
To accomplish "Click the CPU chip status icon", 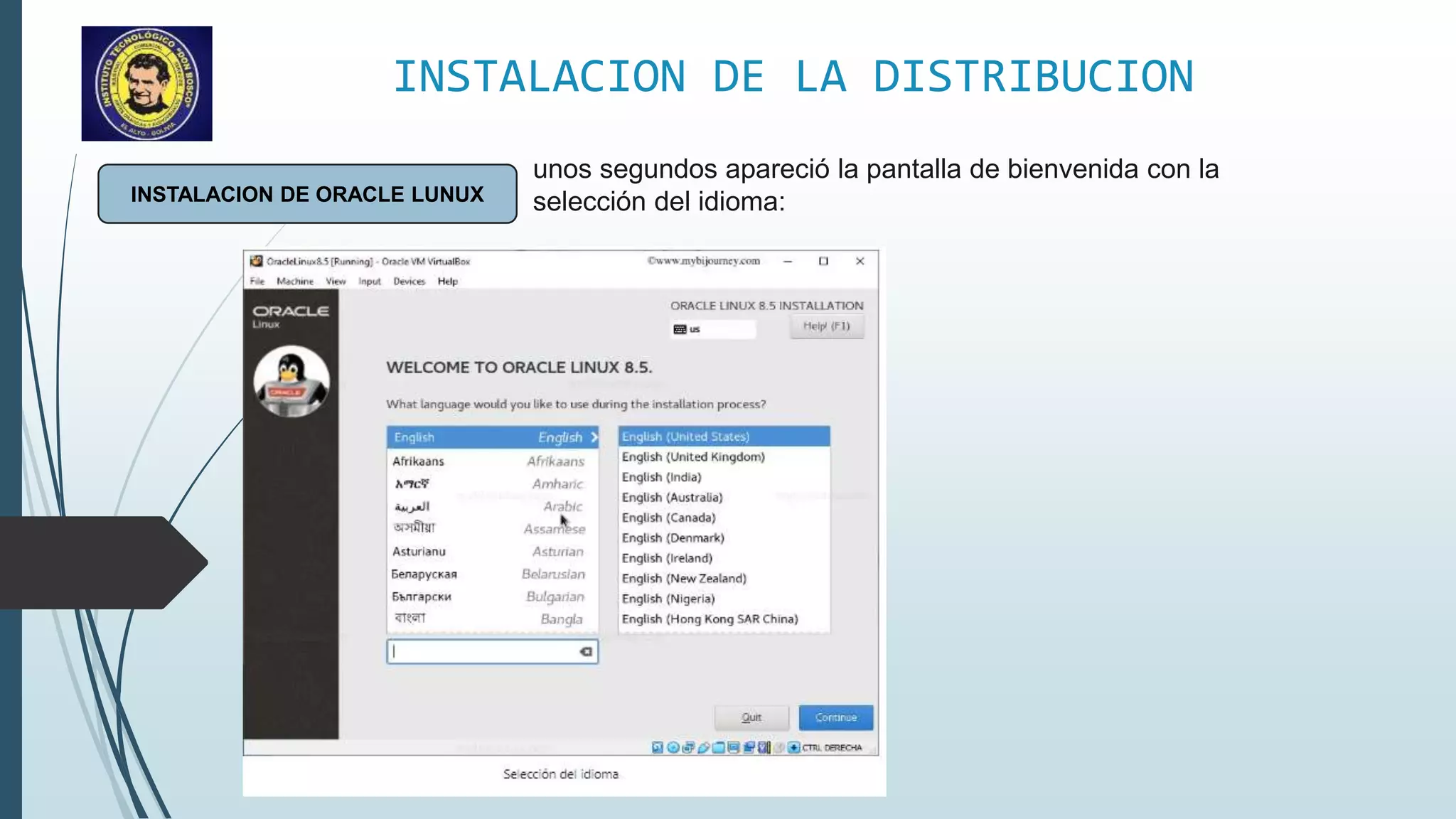I will pos(764,748).
